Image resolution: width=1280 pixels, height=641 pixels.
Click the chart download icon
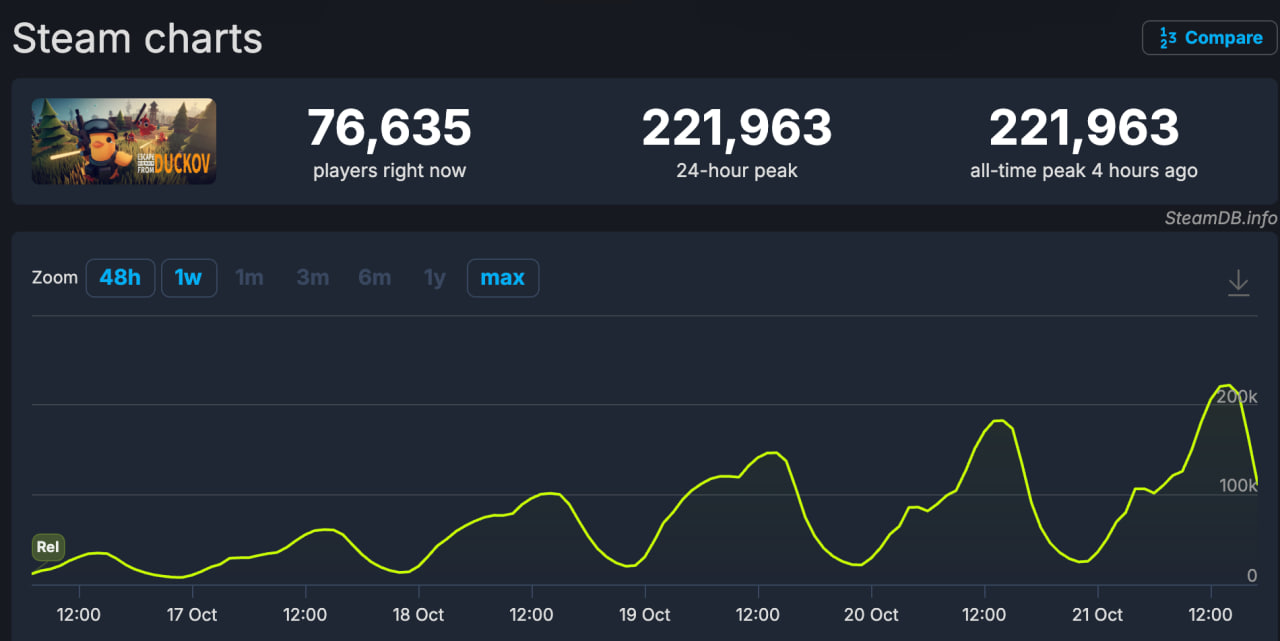point(1238,283)
